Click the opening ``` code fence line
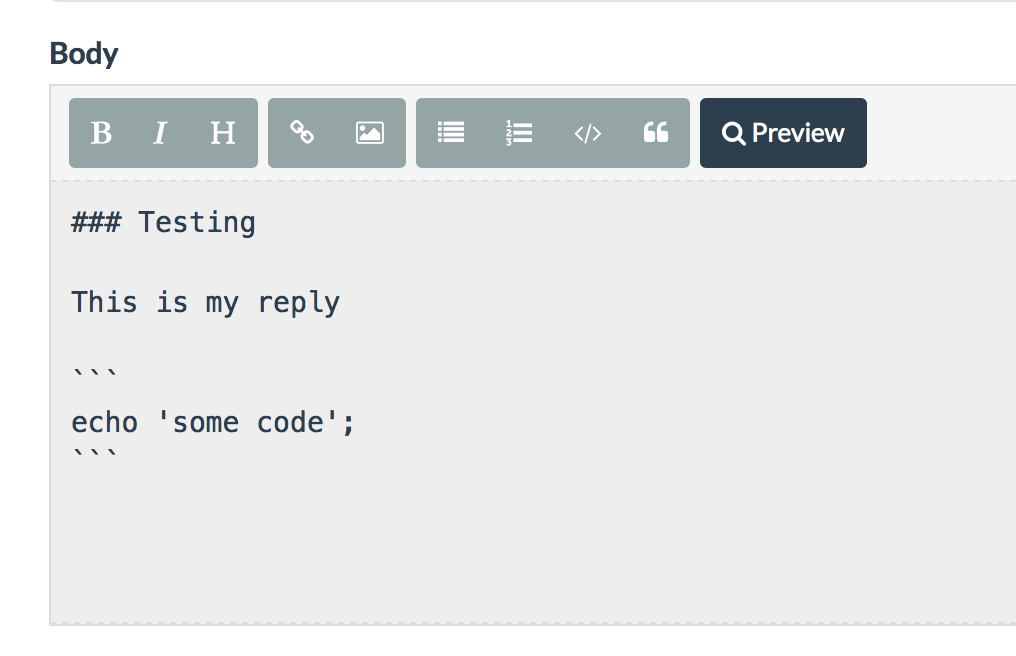 pos(95,375)
